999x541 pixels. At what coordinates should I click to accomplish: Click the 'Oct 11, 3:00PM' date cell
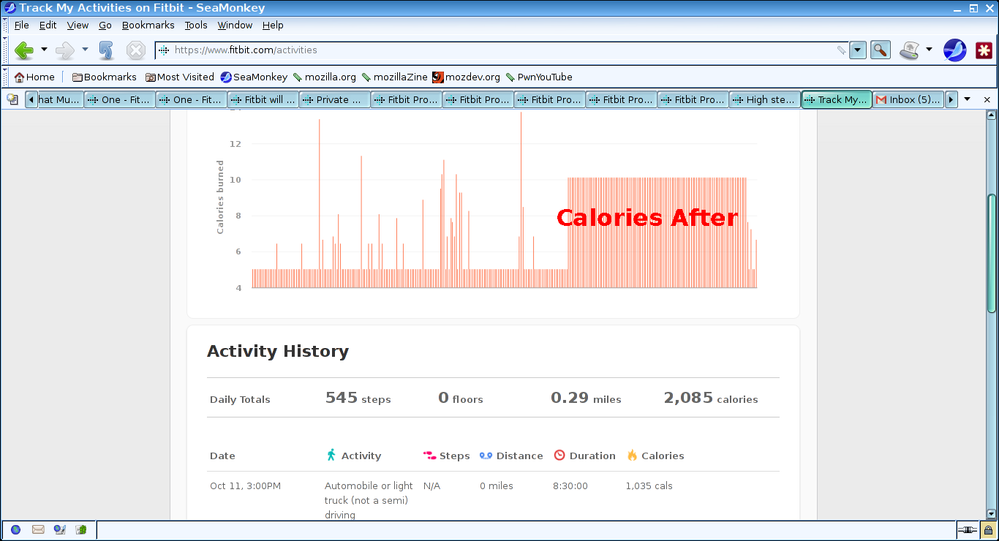(245, 486)
